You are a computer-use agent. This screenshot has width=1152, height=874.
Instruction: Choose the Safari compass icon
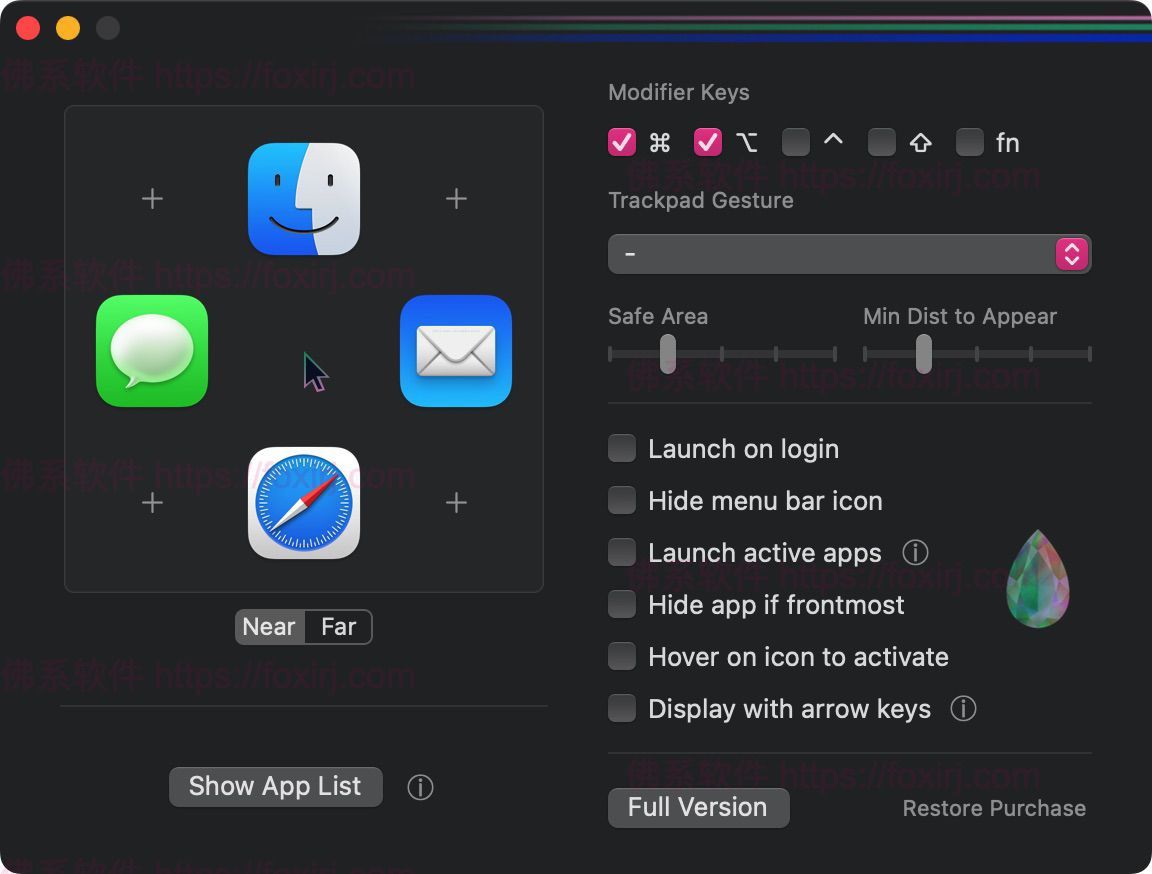(304, 503)
